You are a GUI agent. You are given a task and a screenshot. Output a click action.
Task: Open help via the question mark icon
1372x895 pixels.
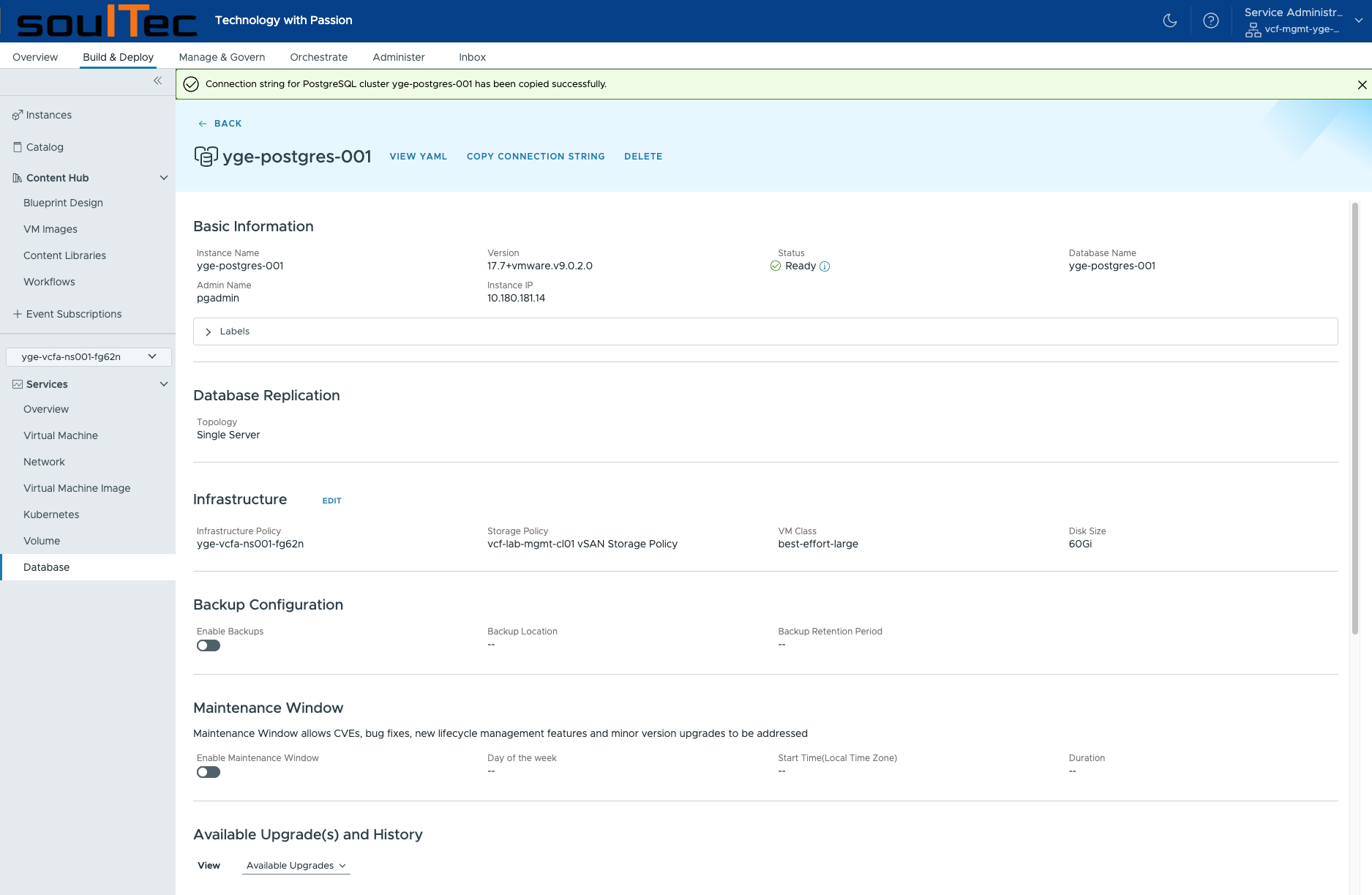tap(1211, 20)
